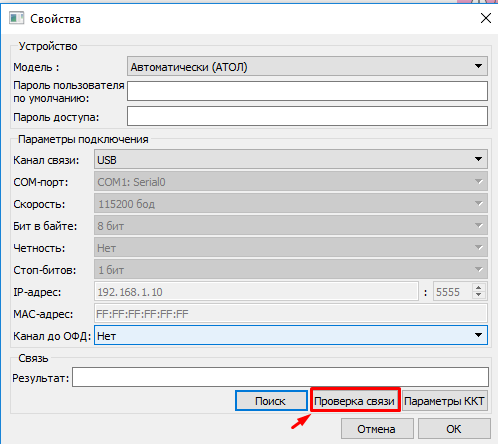Screen dimensions: 498x444
Task: Click the Свойства window icon in title bar
Action: pos(16,18)
